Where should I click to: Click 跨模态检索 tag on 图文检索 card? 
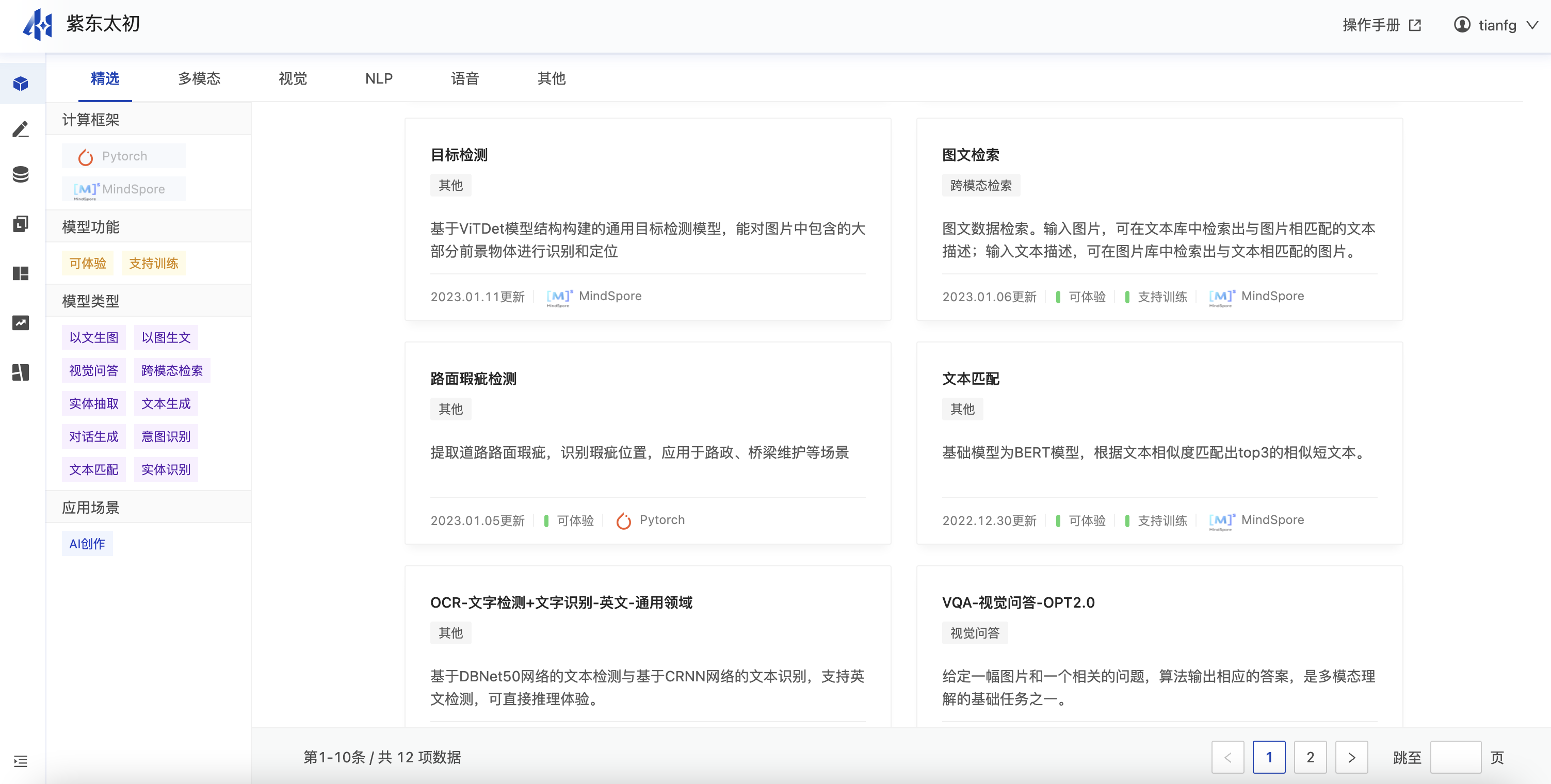click(x=981, y=185)
